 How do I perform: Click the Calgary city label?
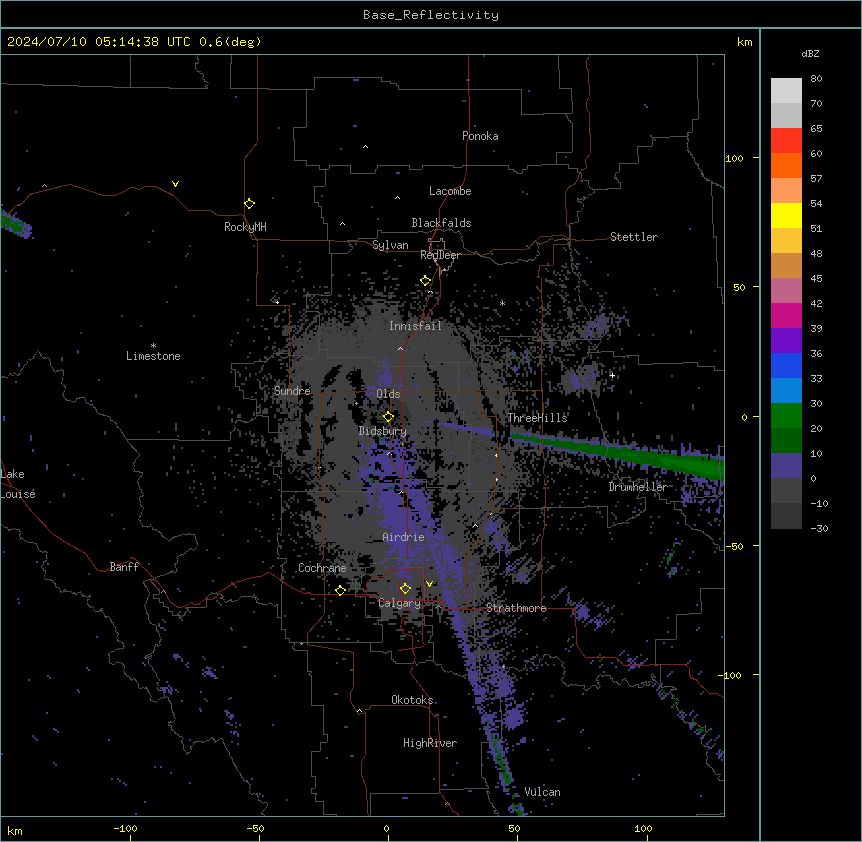coord(400,603)
